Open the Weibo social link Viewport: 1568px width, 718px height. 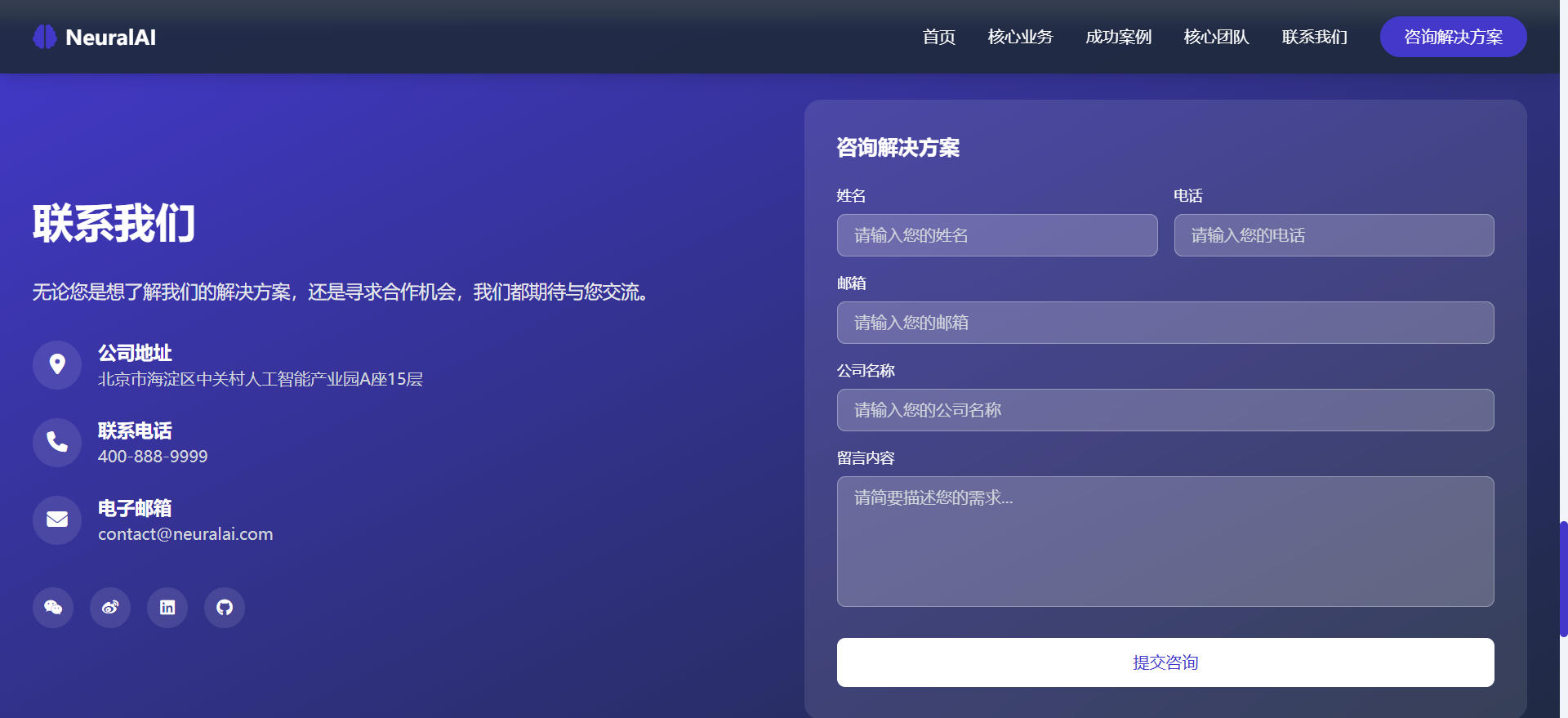pos(110,608)
